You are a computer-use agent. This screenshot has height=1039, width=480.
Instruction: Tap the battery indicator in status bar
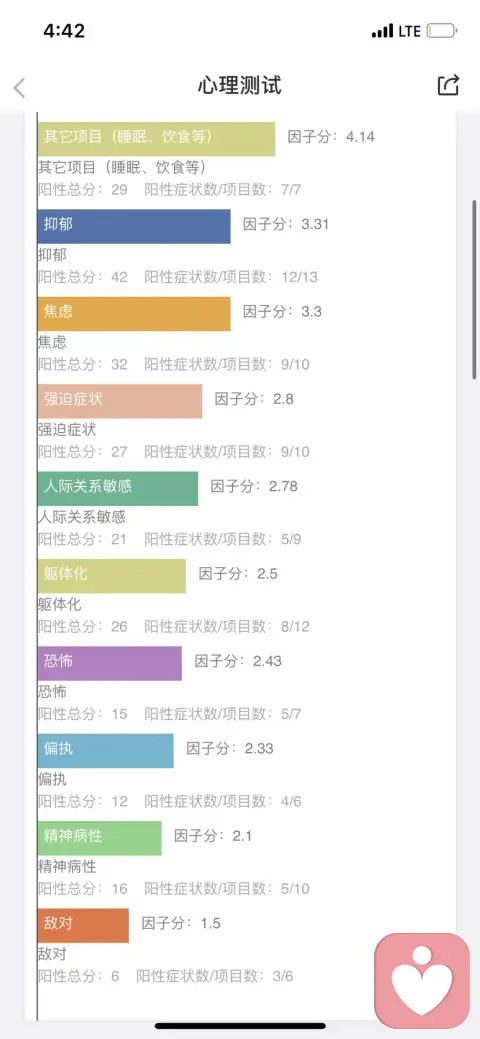(442, 31)
